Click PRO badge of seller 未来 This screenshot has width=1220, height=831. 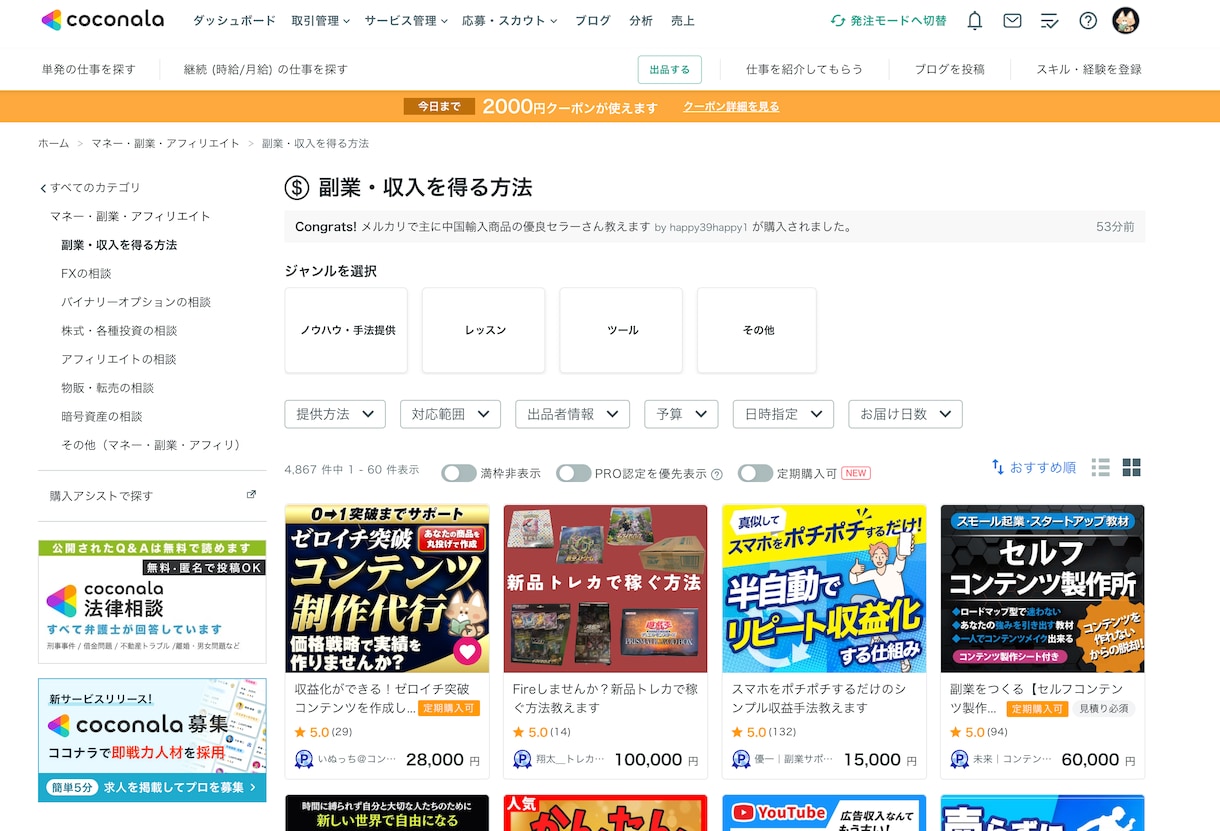click(x=960, y=760)
